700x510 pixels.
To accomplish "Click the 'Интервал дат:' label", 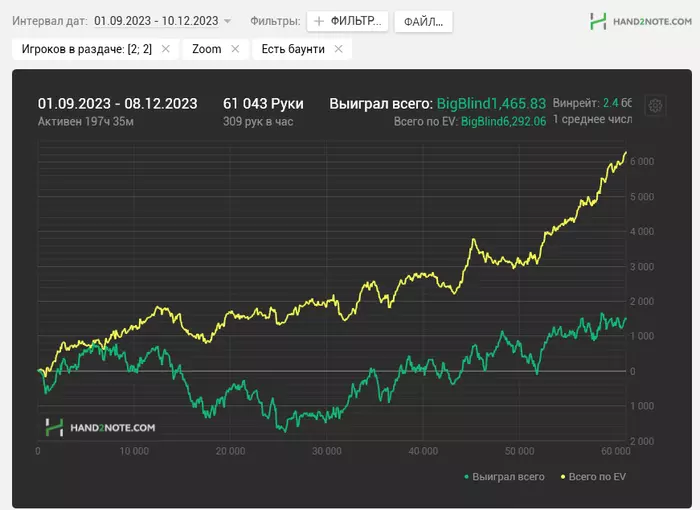I will pyautogui.click(x=50, y=21).
